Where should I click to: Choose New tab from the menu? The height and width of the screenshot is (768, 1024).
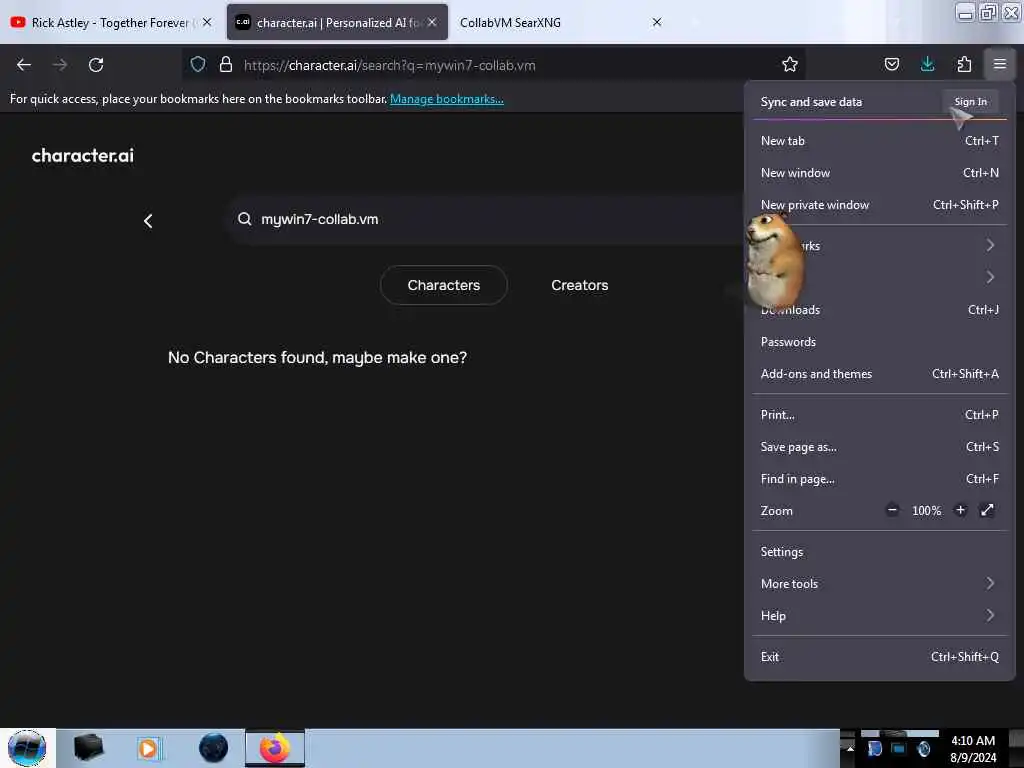click(879, 141)
